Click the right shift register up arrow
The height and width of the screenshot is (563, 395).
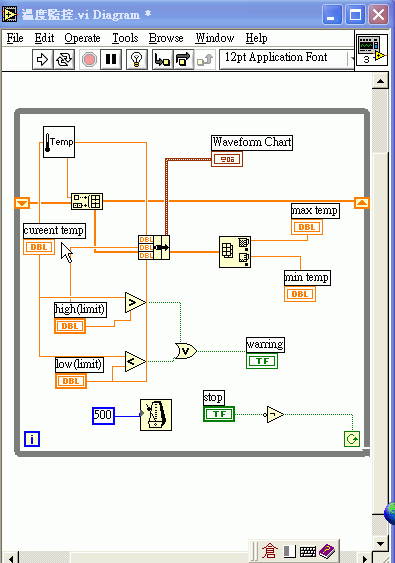[x=362, y=203]
